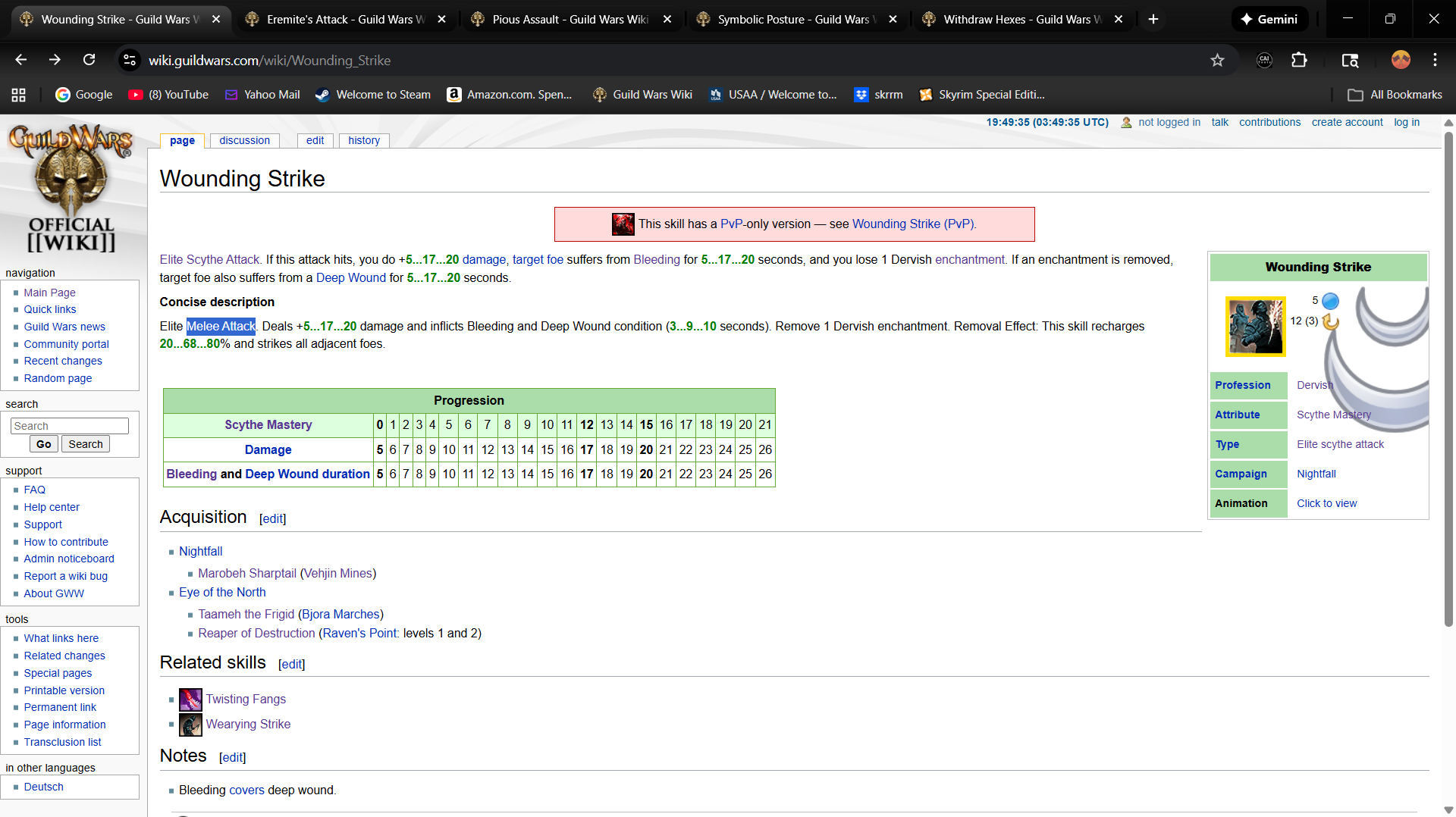Reload the current page

coord(89,60)
